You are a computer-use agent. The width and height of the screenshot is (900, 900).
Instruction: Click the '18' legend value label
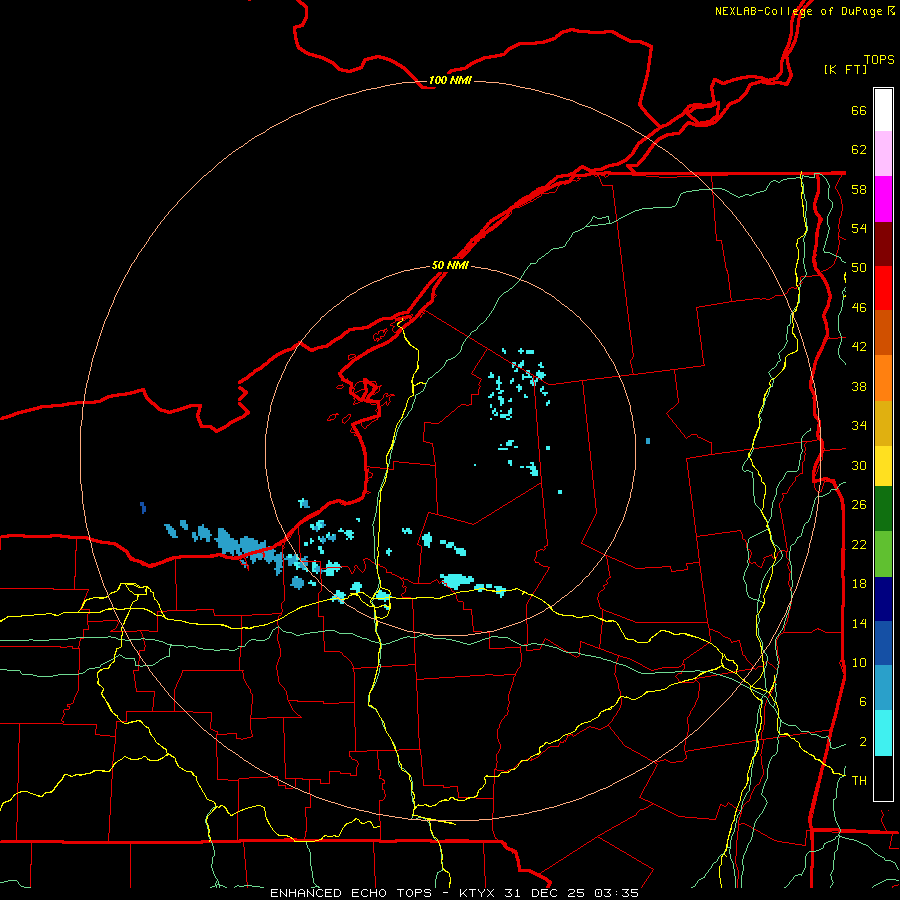(x=859, y=584)
